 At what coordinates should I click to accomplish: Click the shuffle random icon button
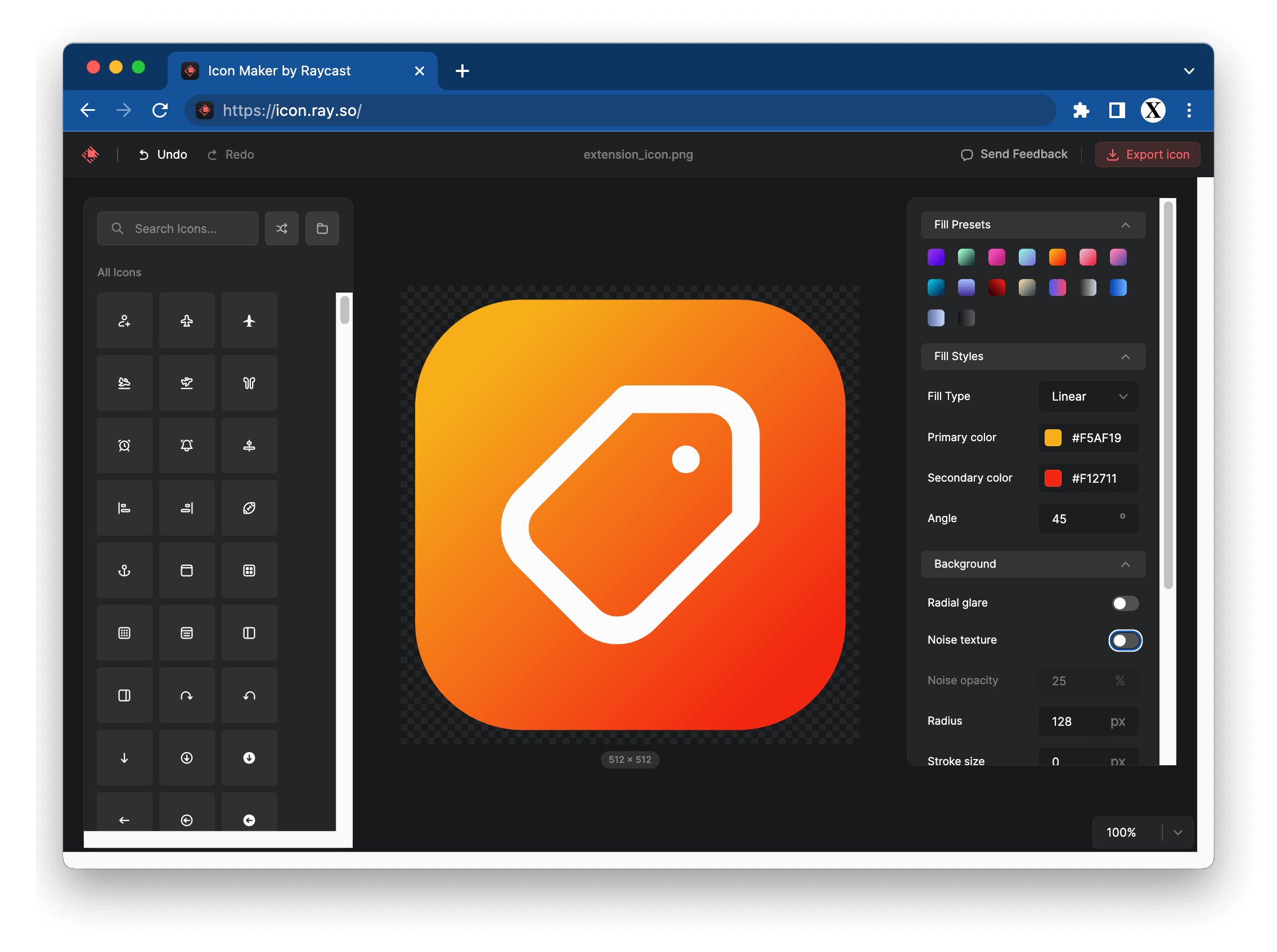(282, 229)
